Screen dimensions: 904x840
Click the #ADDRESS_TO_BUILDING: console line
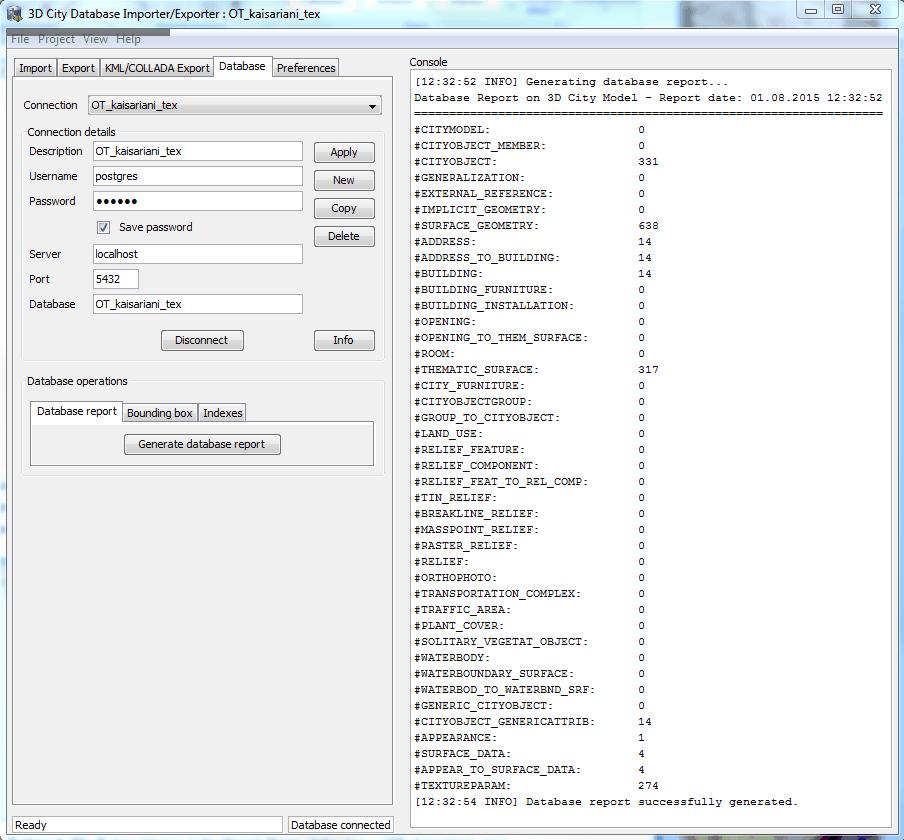coord(533,258)
